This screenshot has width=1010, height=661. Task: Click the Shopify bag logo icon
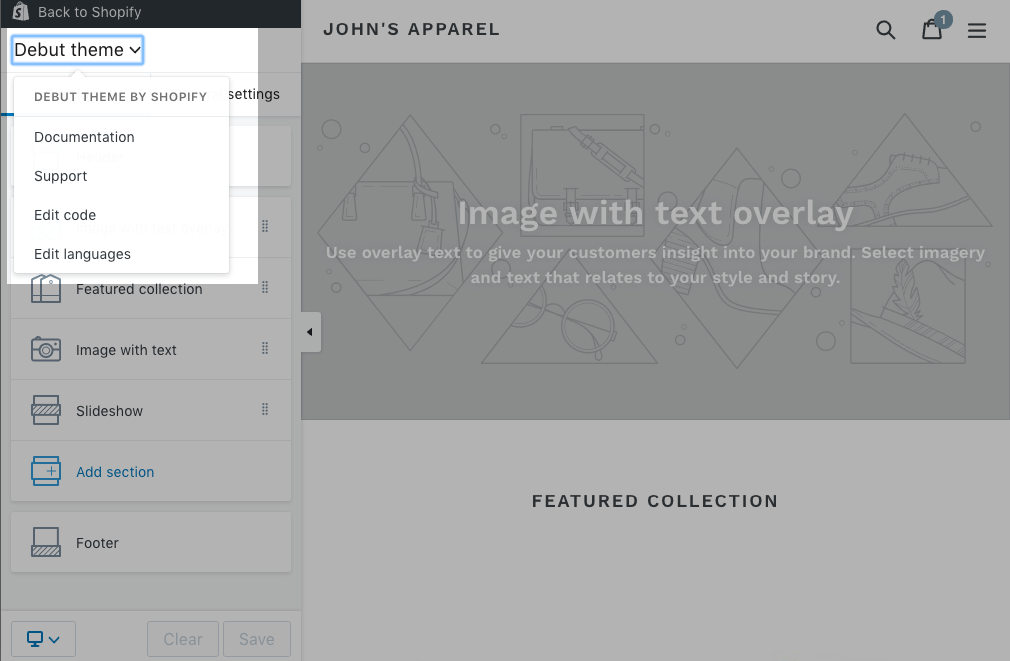point(21,12)
